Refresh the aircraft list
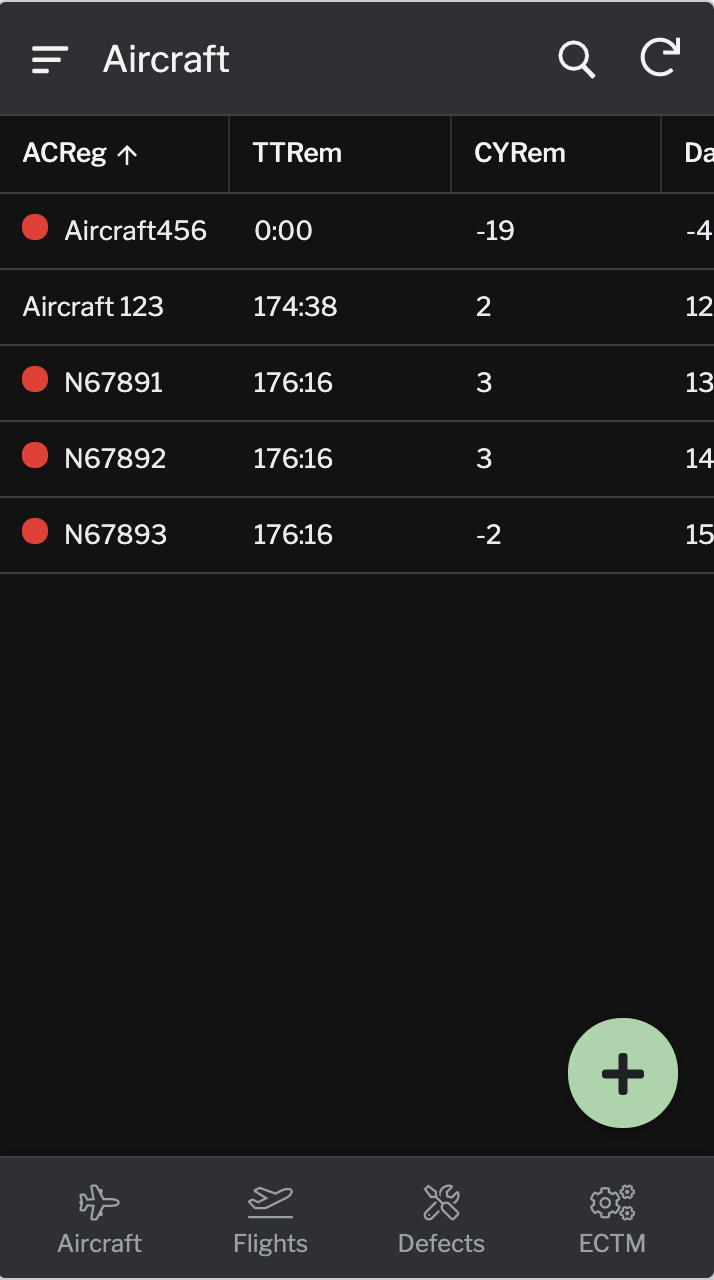The height and width of the screenshot is (1280, 714). [659, 59]
